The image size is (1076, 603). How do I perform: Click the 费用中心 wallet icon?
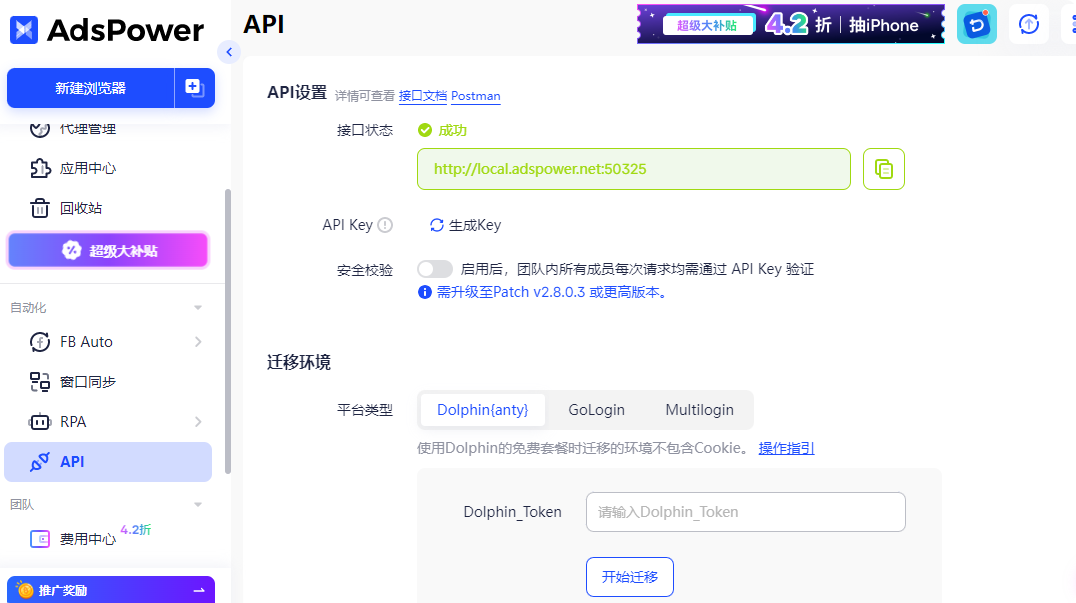pyautogui.click(x=40, y=539)
